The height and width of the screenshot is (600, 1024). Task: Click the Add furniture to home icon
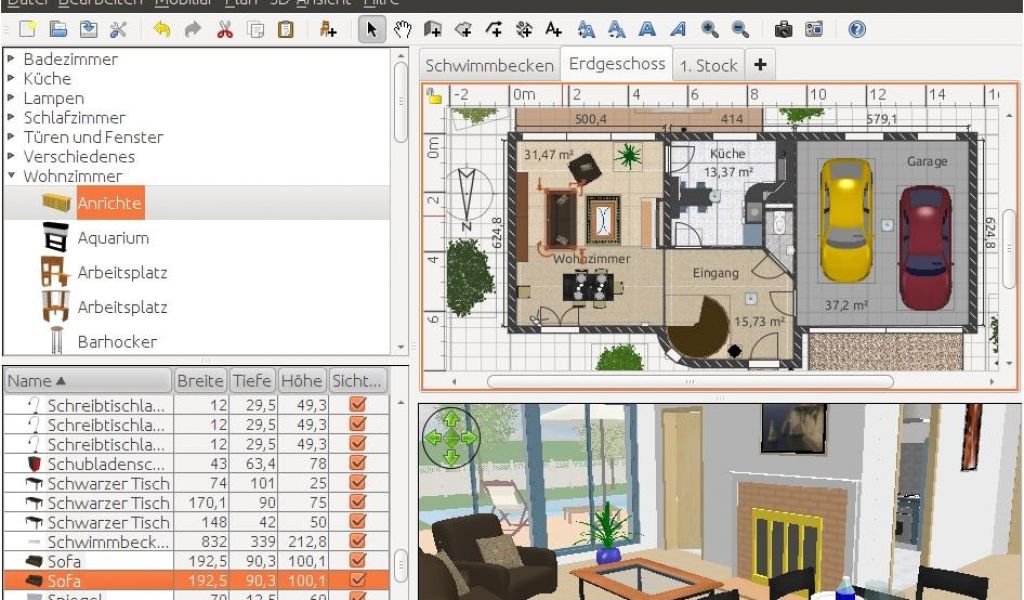pos(328,30)
